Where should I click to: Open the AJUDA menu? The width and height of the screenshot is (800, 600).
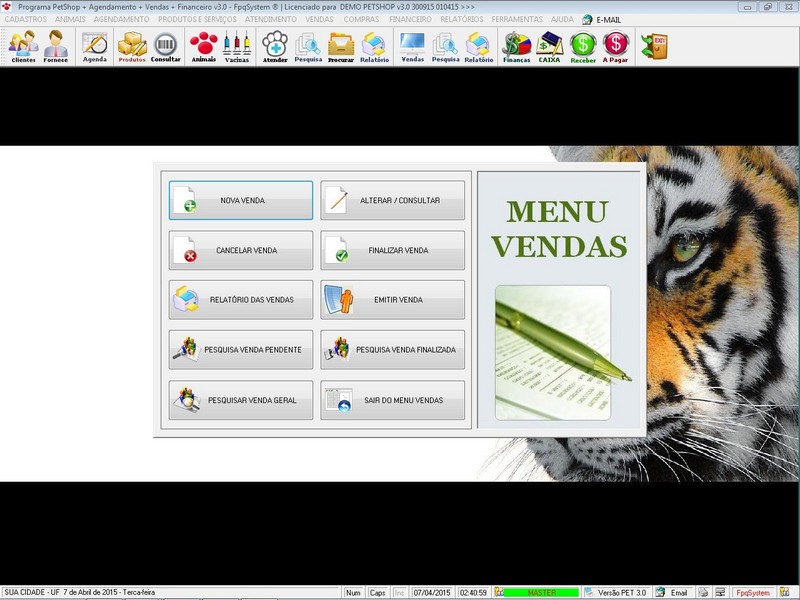(x=562, y=19)
